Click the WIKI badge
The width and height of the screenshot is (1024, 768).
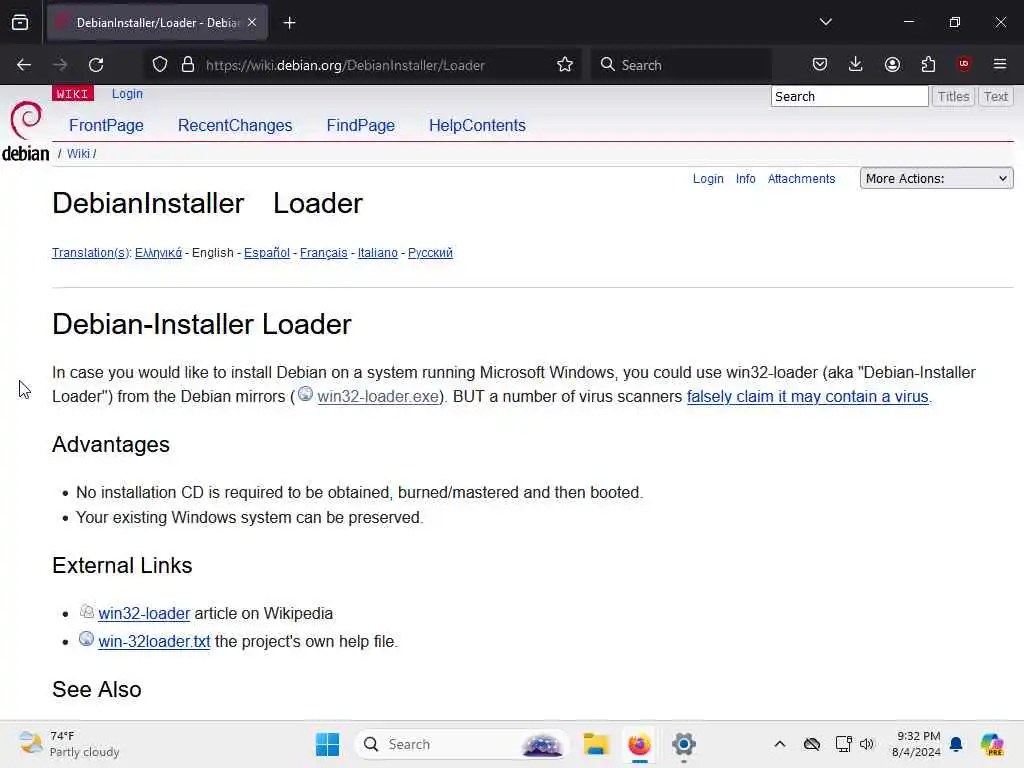[72, 93]
